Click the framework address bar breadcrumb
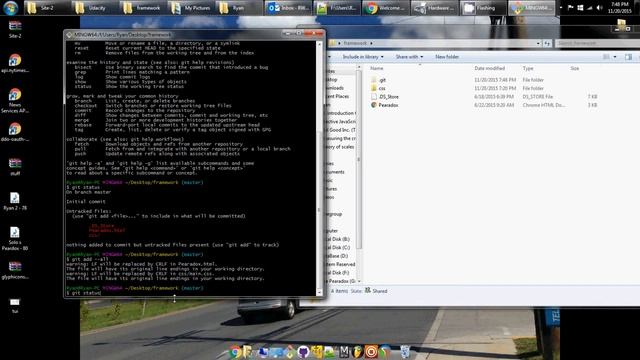The image size is (640, 360). tap(355, 43)
